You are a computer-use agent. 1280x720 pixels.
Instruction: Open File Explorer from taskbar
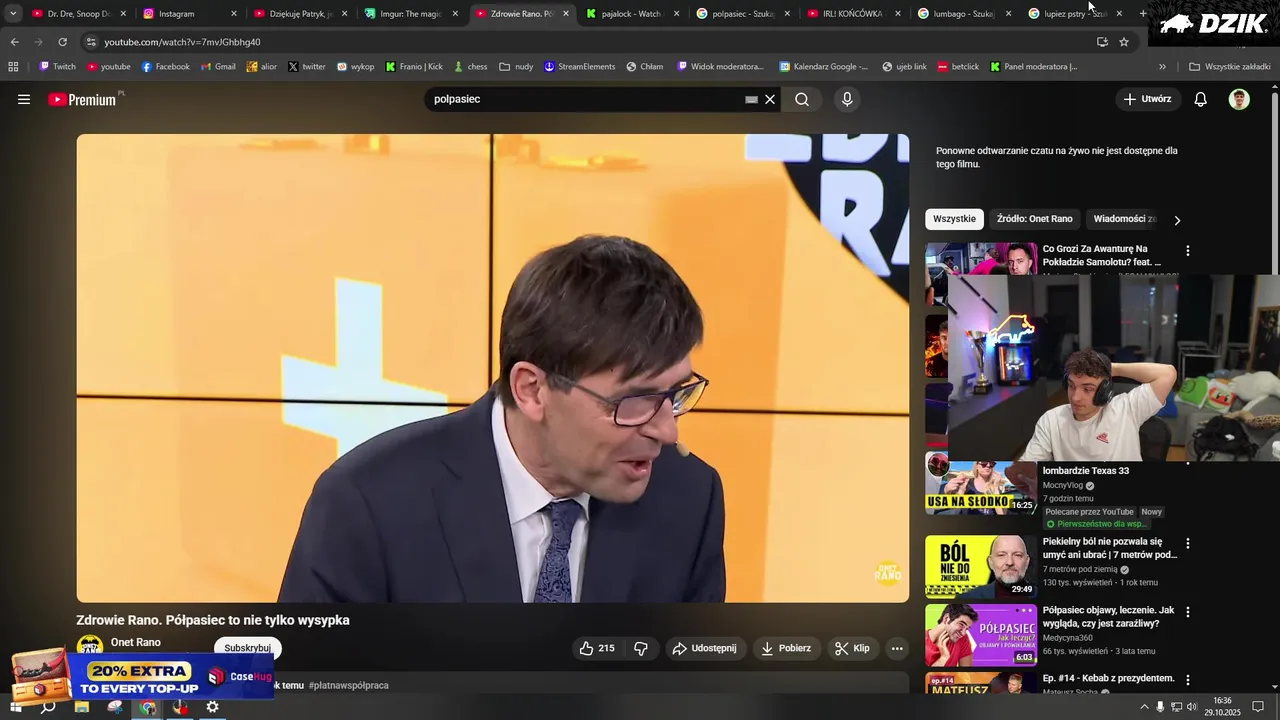point(82,707)
